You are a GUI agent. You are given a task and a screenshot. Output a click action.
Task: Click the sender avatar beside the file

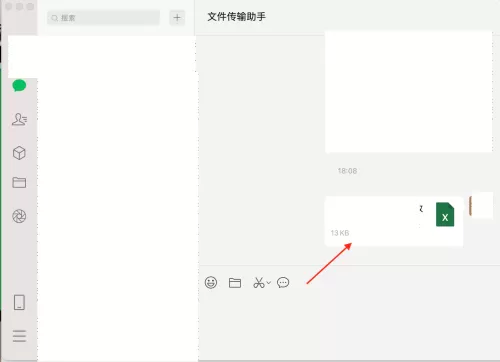click(481, 205)
